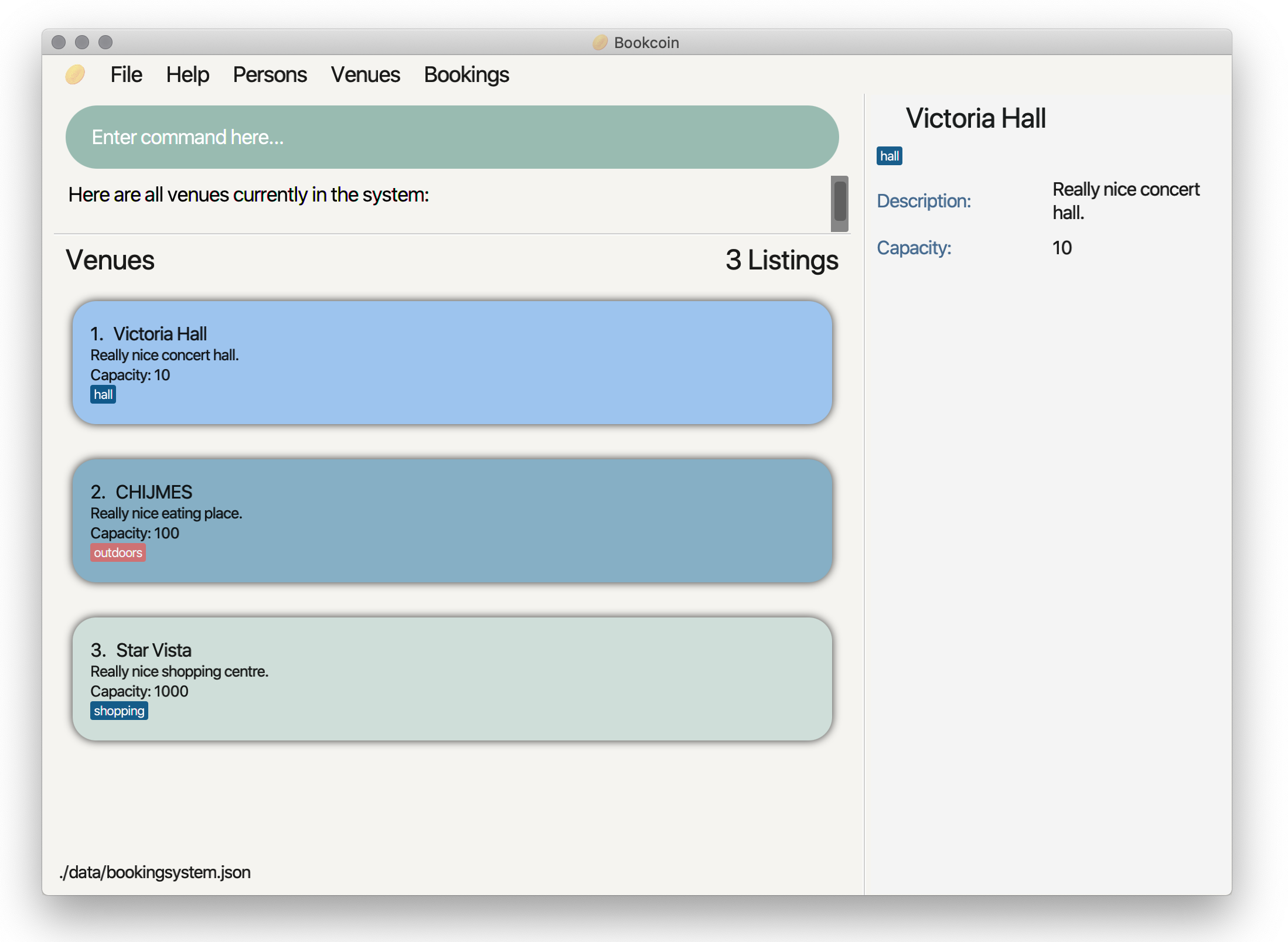Click 'Capacity: 1000' on the Star Vista card
Image resolution: width=1288 pixels, height=942 pixels.
pos(139,691)
